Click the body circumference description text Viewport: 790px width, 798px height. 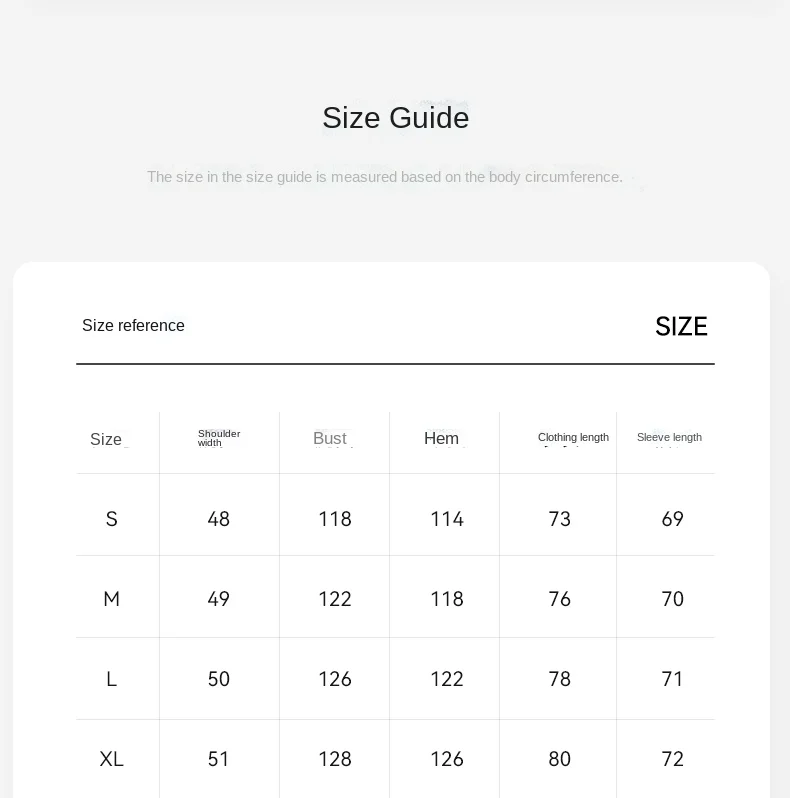click(385, 177)
